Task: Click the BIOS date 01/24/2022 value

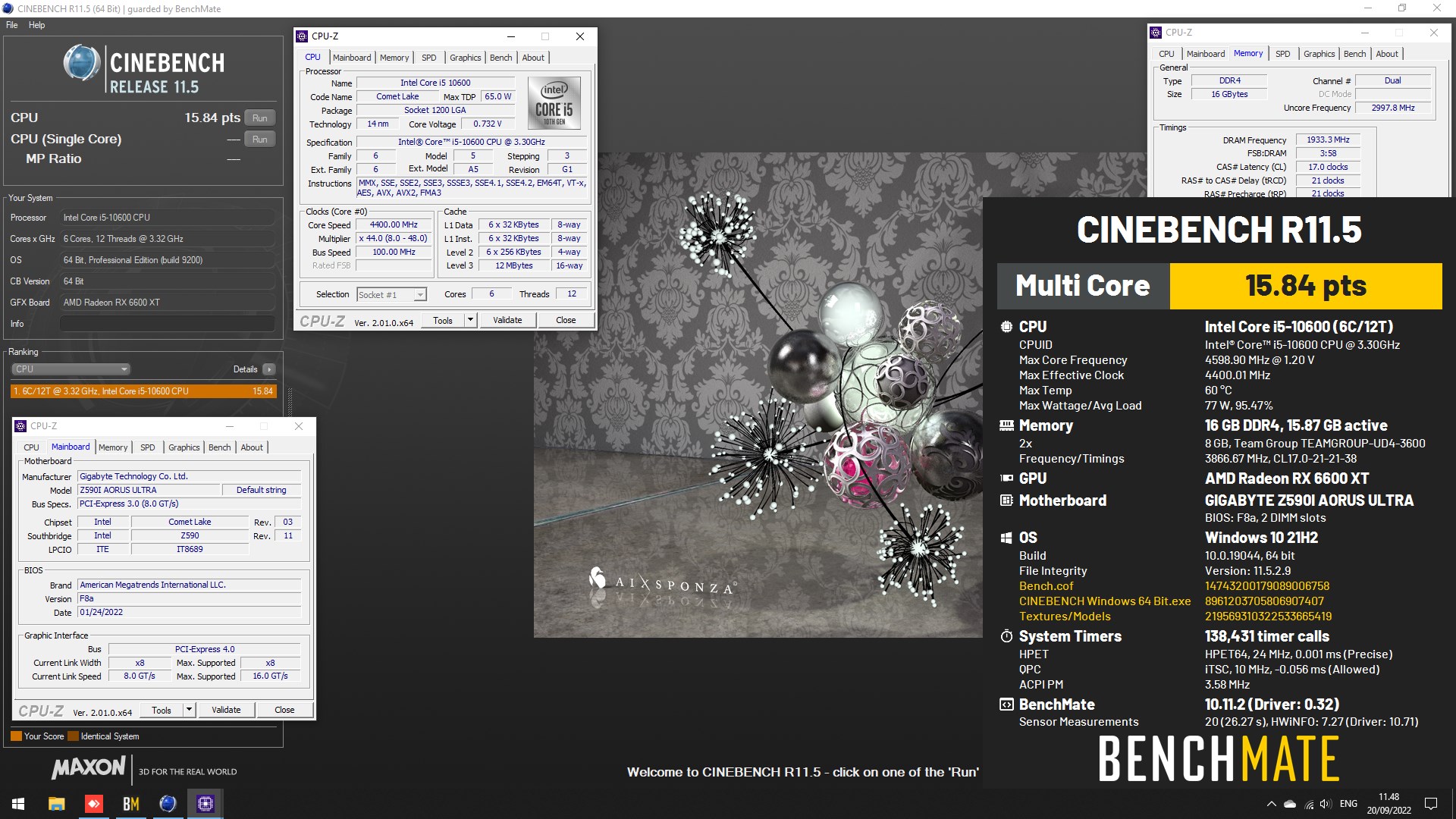Action: 190,613
